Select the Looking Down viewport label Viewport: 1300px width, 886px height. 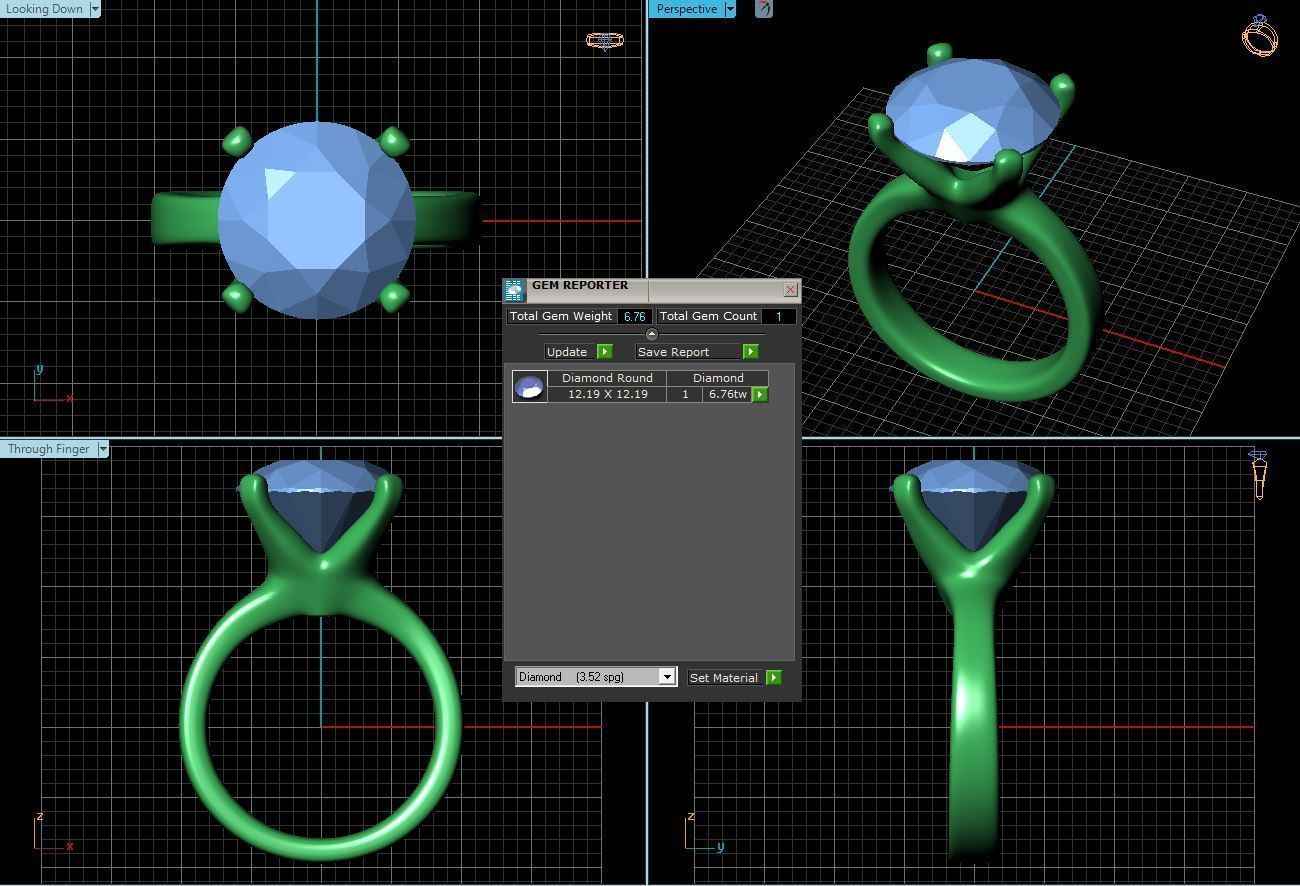tap(45, 9)
